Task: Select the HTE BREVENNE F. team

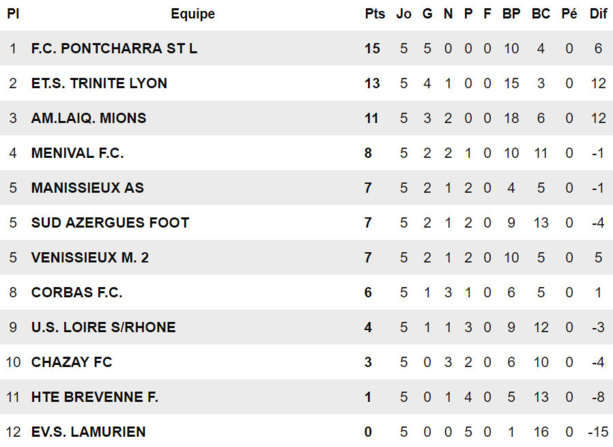Action: pos(94,397)
